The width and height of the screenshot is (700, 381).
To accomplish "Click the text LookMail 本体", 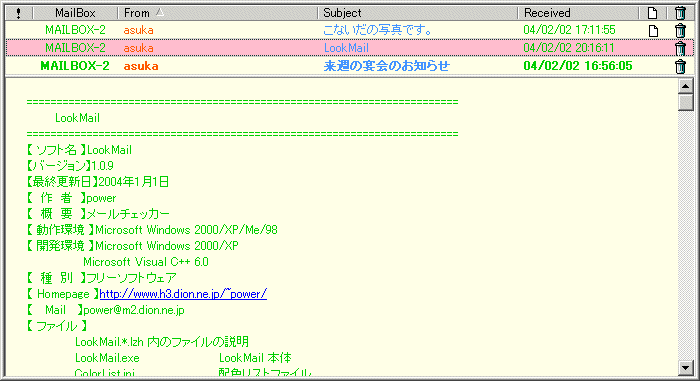I will tap(255, 358).
